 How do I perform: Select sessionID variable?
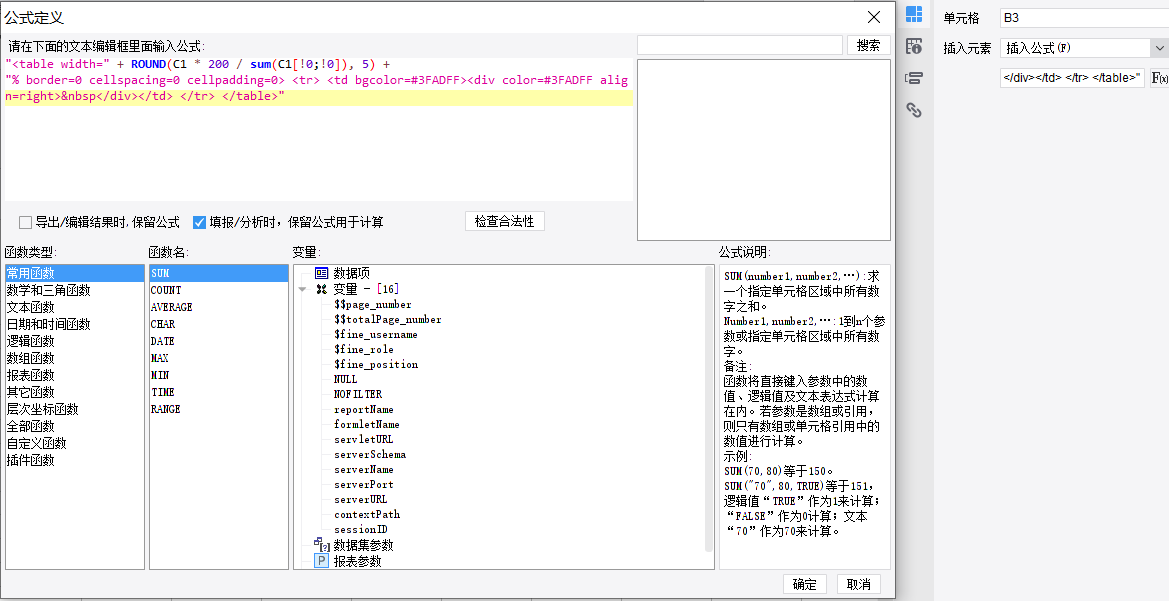point(361,529)
